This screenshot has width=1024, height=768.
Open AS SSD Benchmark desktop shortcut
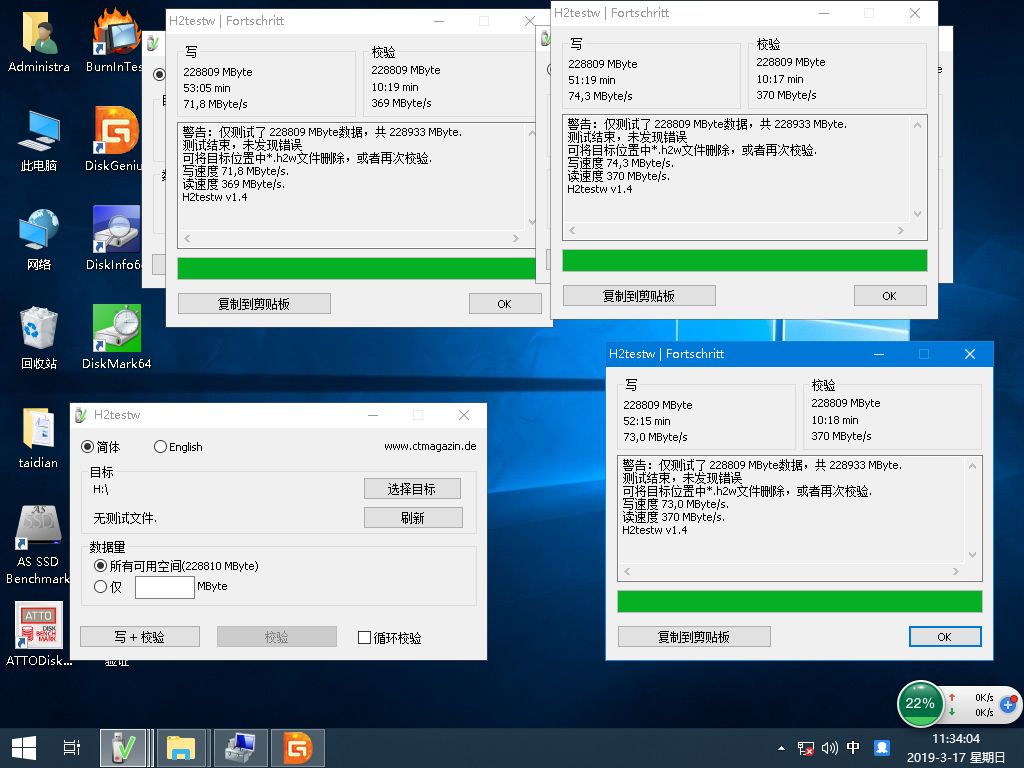[38, 530]
